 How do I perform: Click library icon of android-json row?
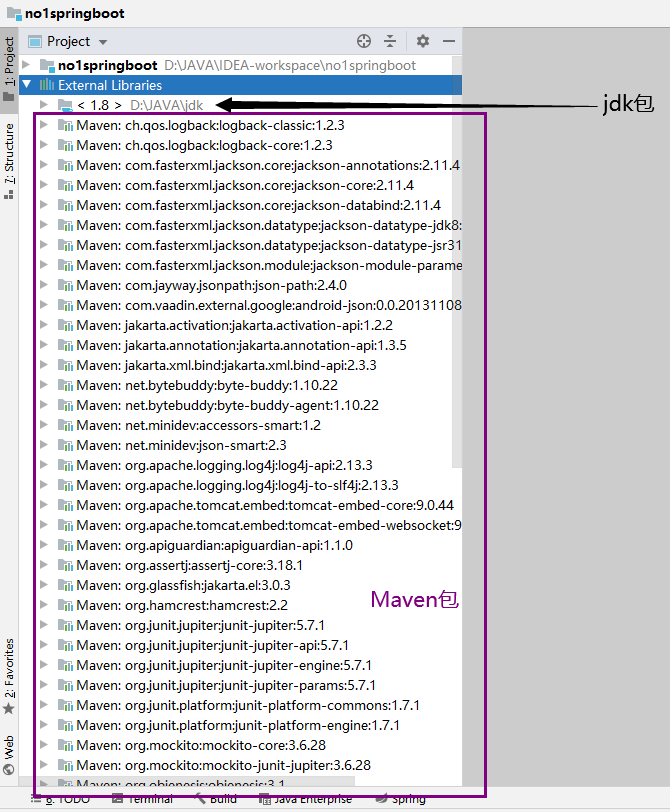coord(65,306)
